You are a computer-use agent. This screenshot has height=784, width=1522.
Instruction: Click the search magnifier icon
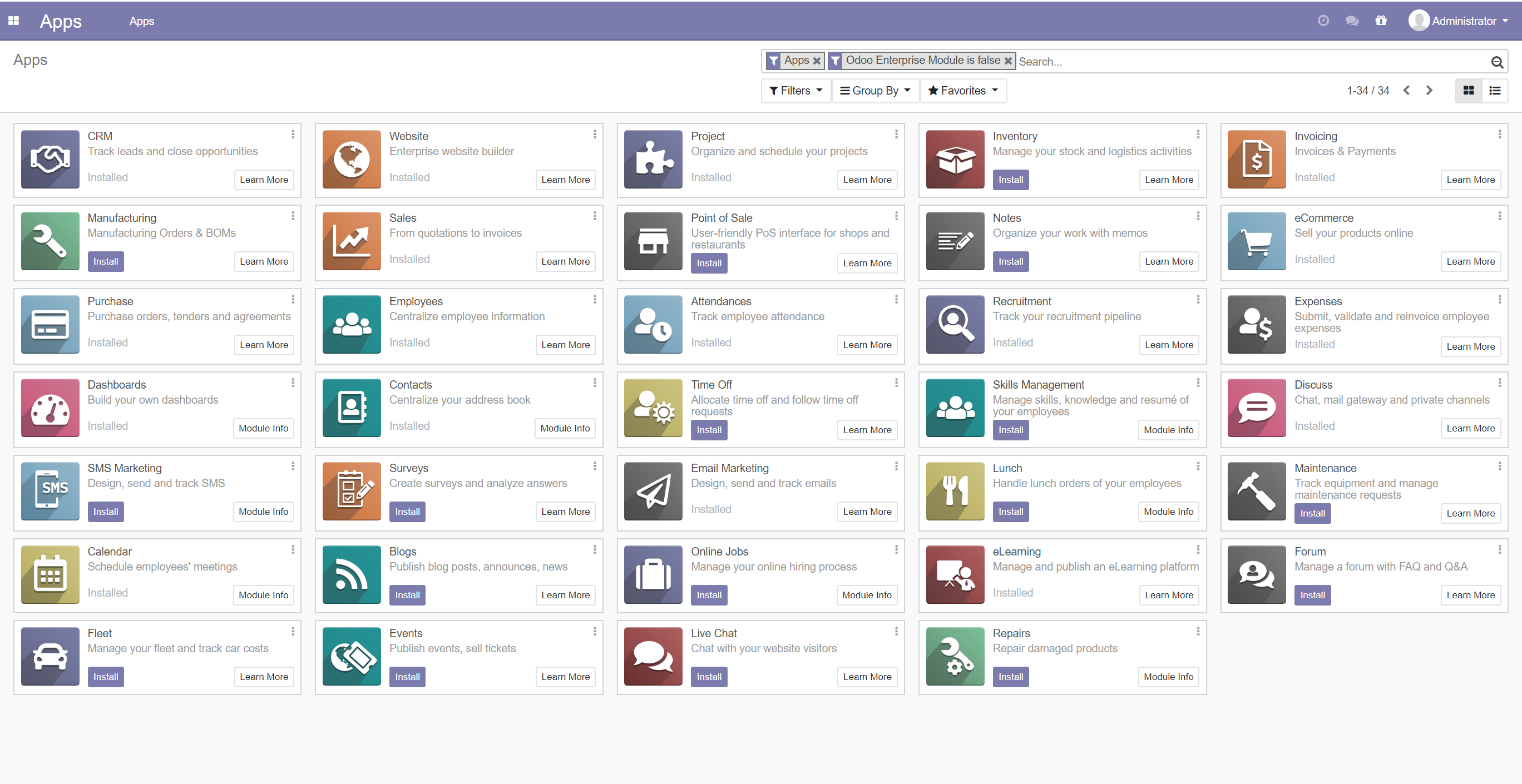click(x=1496, y=61)
